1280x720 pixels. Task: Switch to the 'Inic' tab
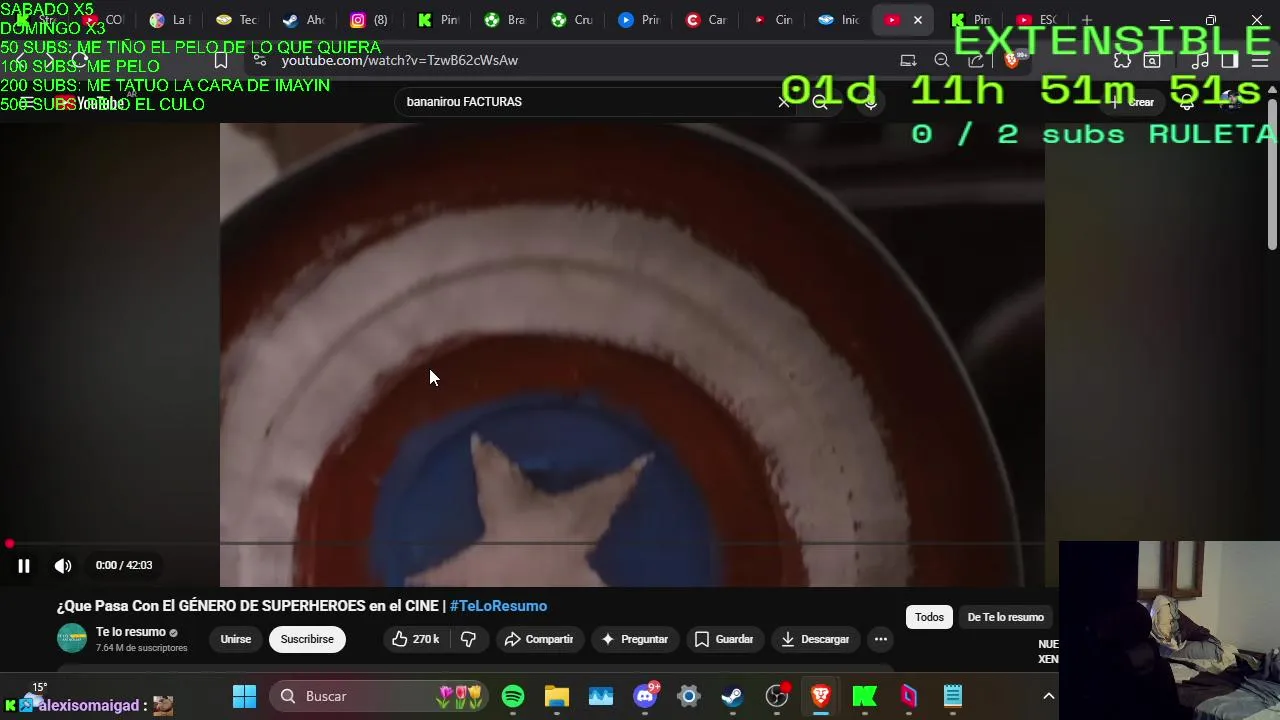click(x=839, y=20)
